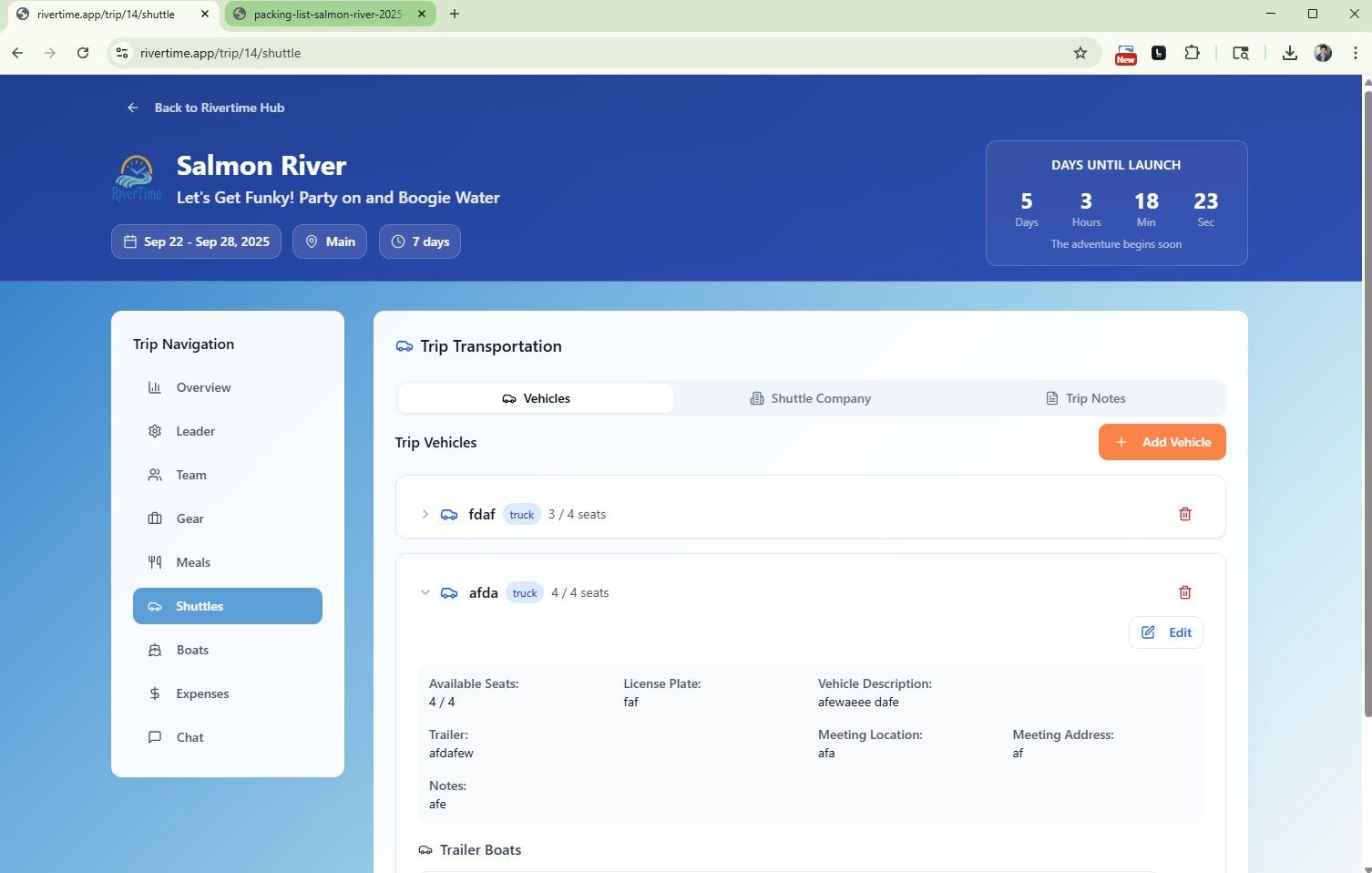
Task: Delete the fdaf vehicle using trash icon
Action: pos(1184,514)
